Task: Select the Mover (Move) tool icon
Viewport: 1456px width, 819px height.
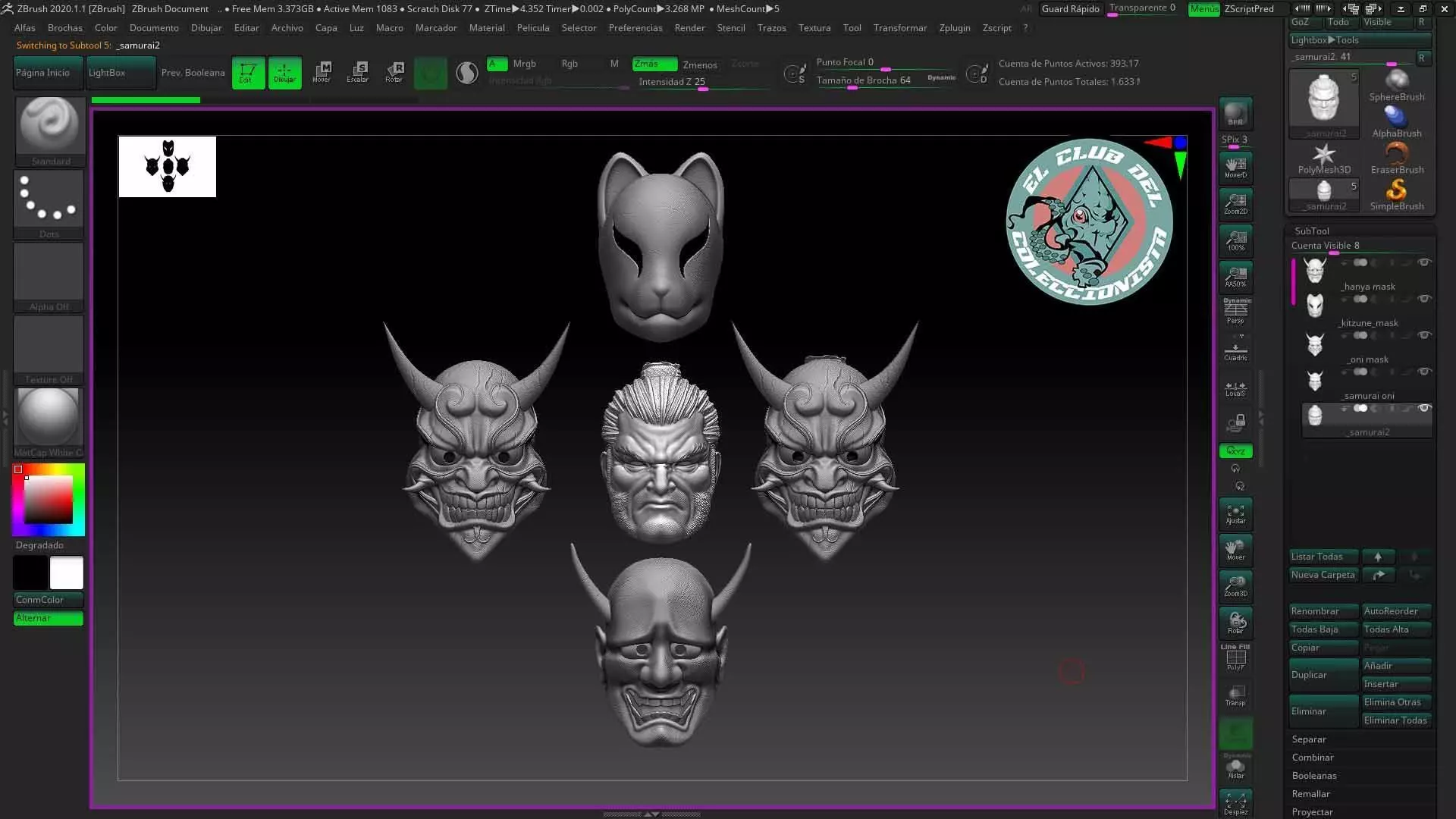Action: coord(322,72)
